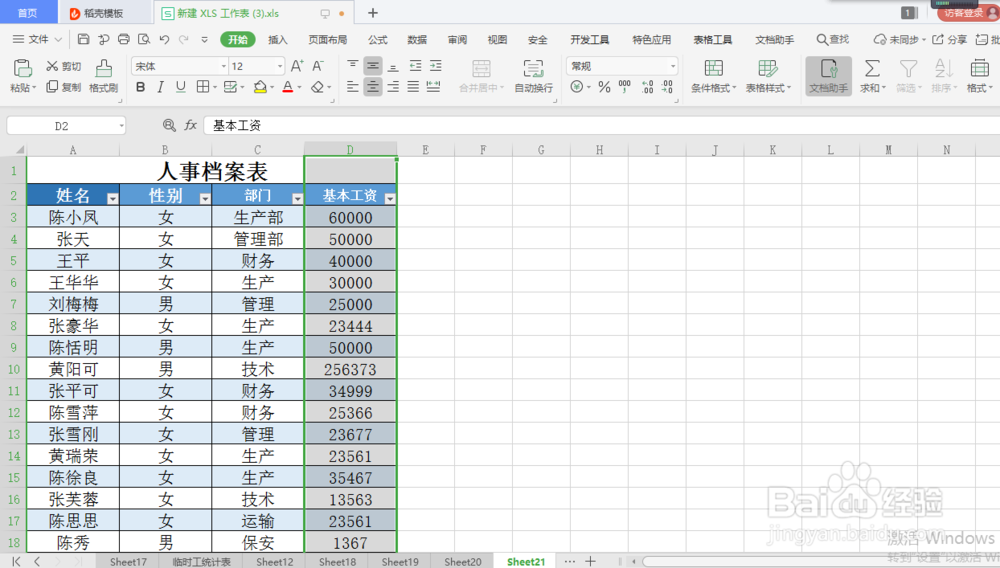Click the formula bar containing 基本工资
This screenshot has height=568, width=1000.
[599, 126]
